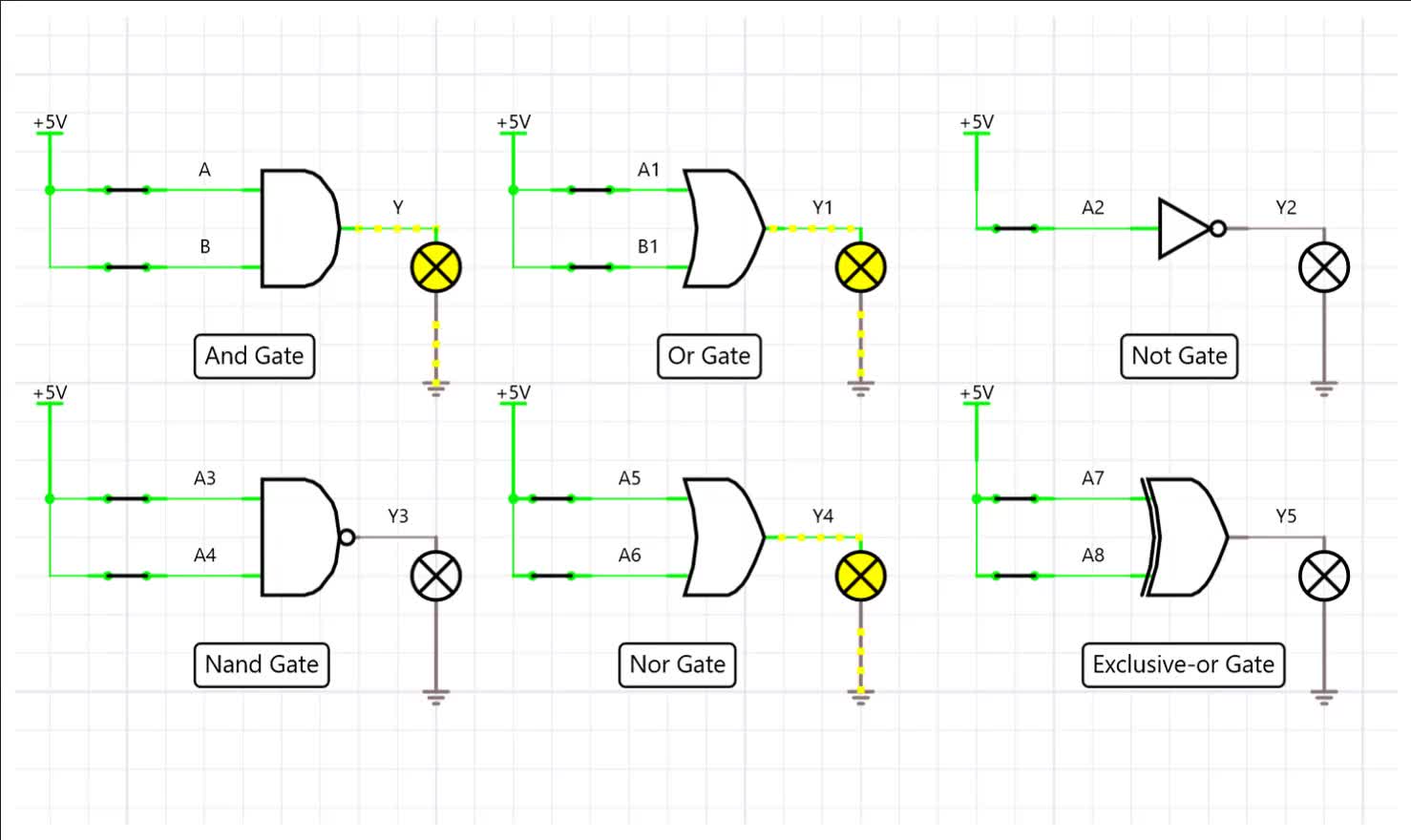Click the output label Y2

coord(1286,207)
